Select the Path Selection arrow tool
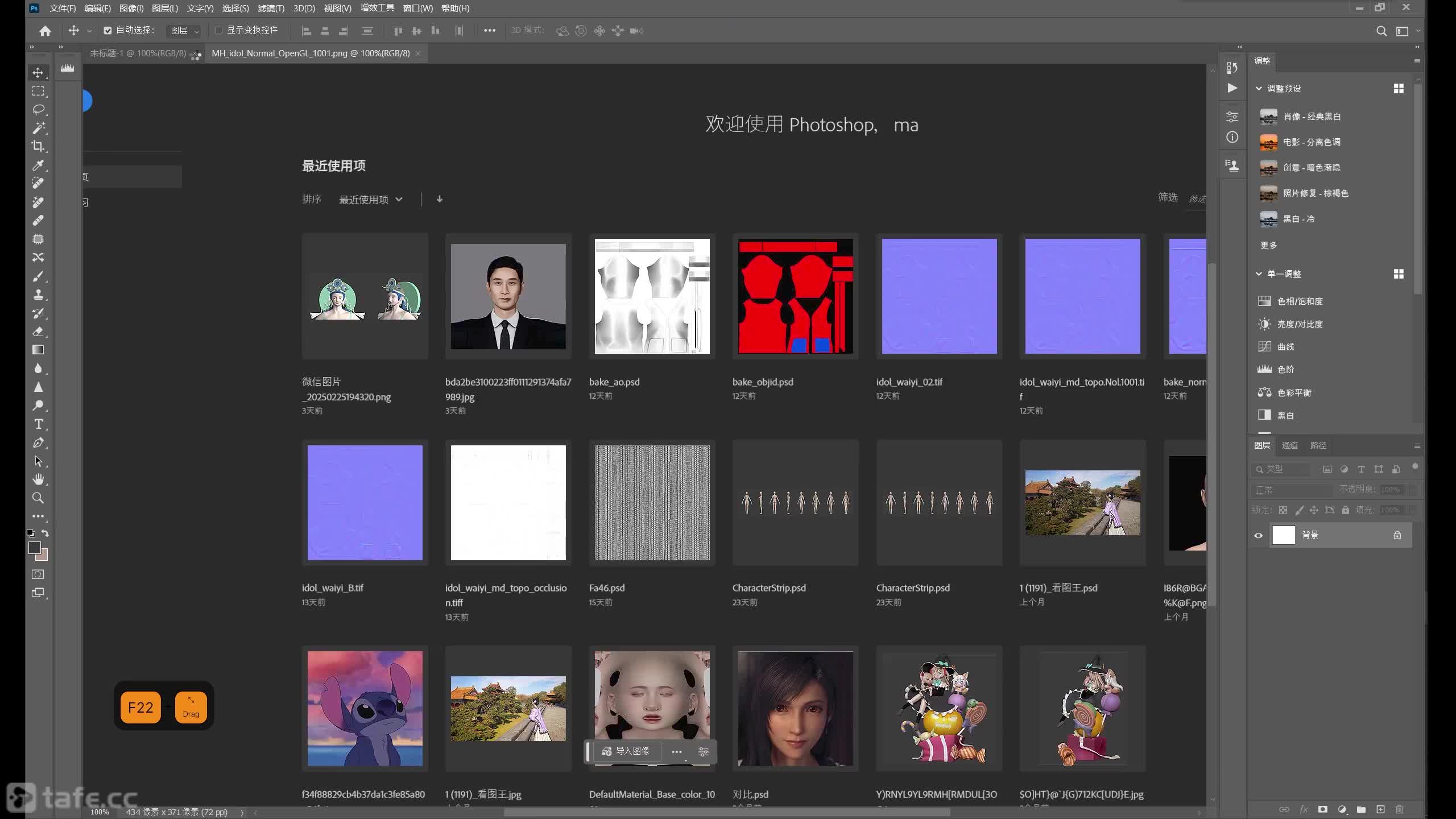1456x819 pixels. point(38,461)
